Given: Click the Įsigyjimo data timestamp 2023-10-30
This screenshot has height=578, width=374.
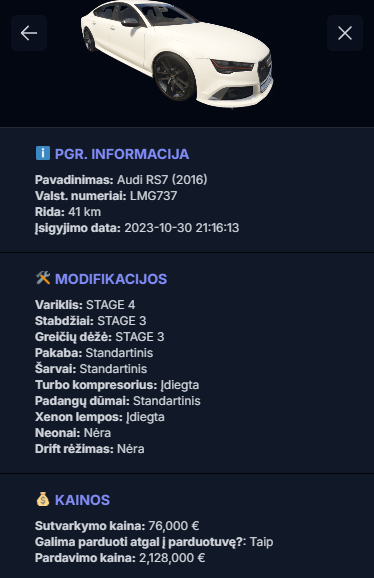Looking at the screenshot, I should pyautogui.click(x=182, y=228).
